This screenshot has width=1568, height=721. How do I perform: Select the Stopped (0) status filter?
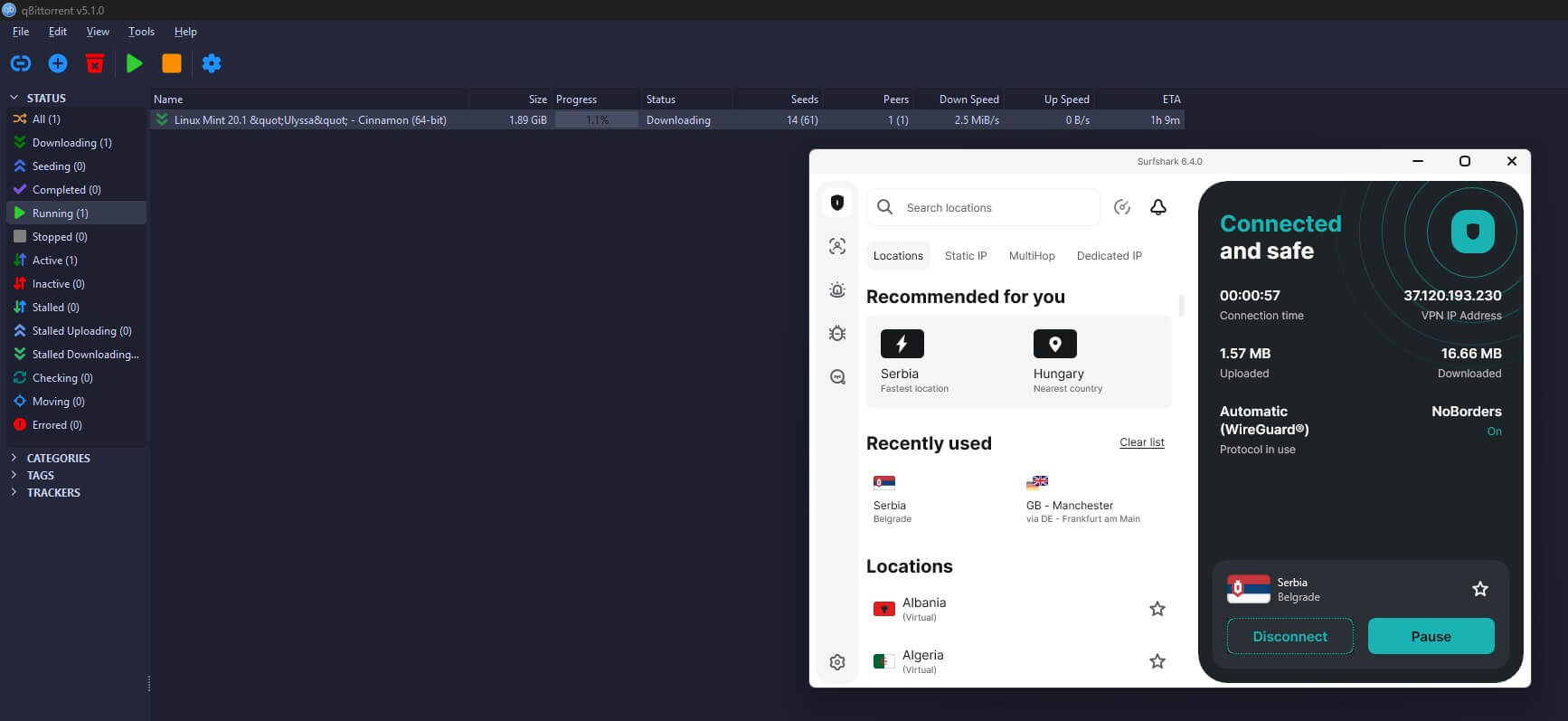pos(76,237)
